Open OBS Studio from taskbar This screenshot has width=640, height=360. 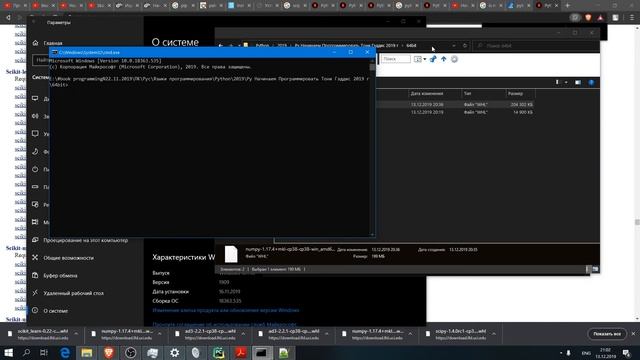[x=131, y=353]
